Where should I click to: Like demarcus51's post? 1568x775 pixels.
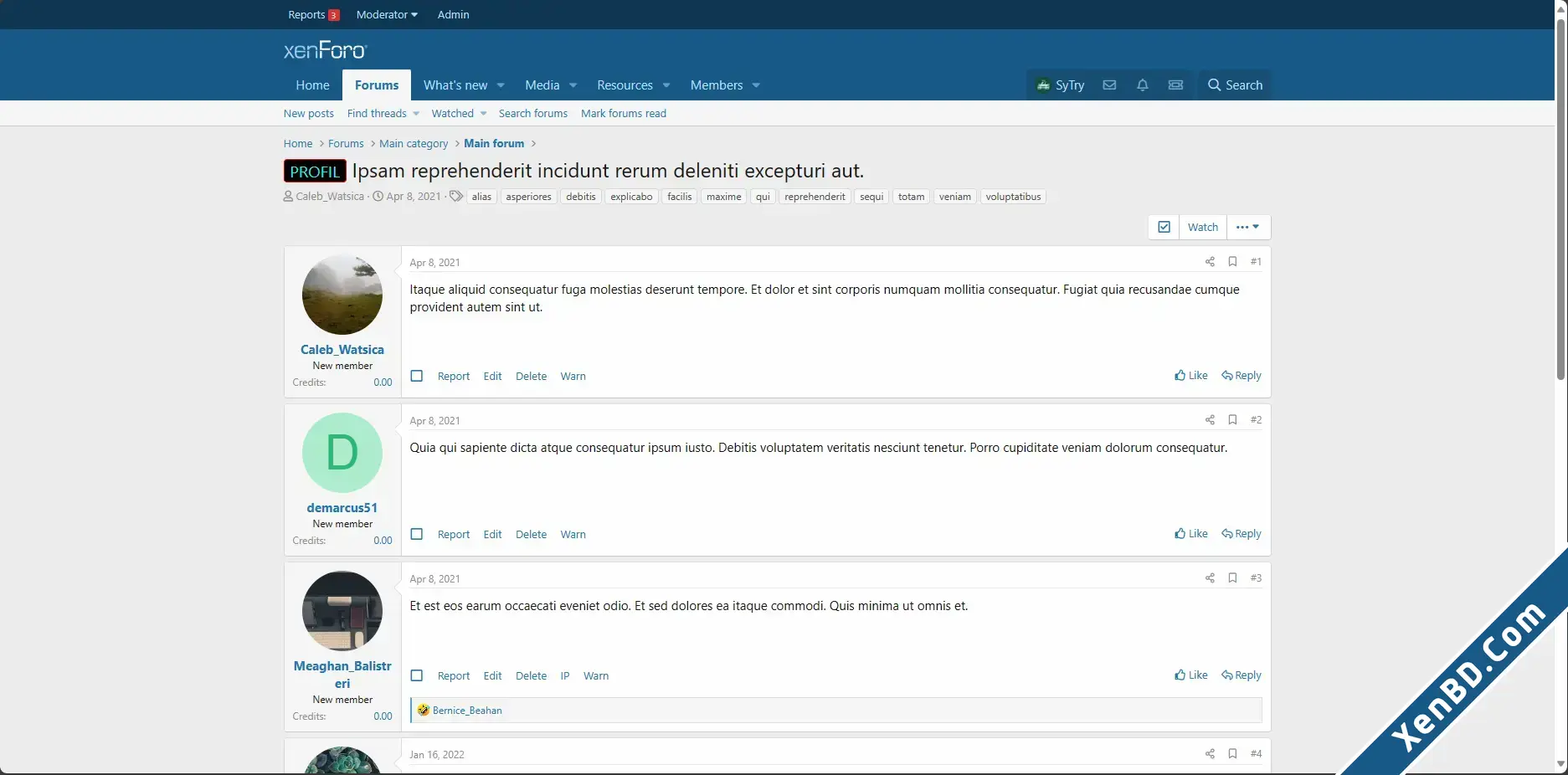pyautogui.click(x=1191, y=534)
